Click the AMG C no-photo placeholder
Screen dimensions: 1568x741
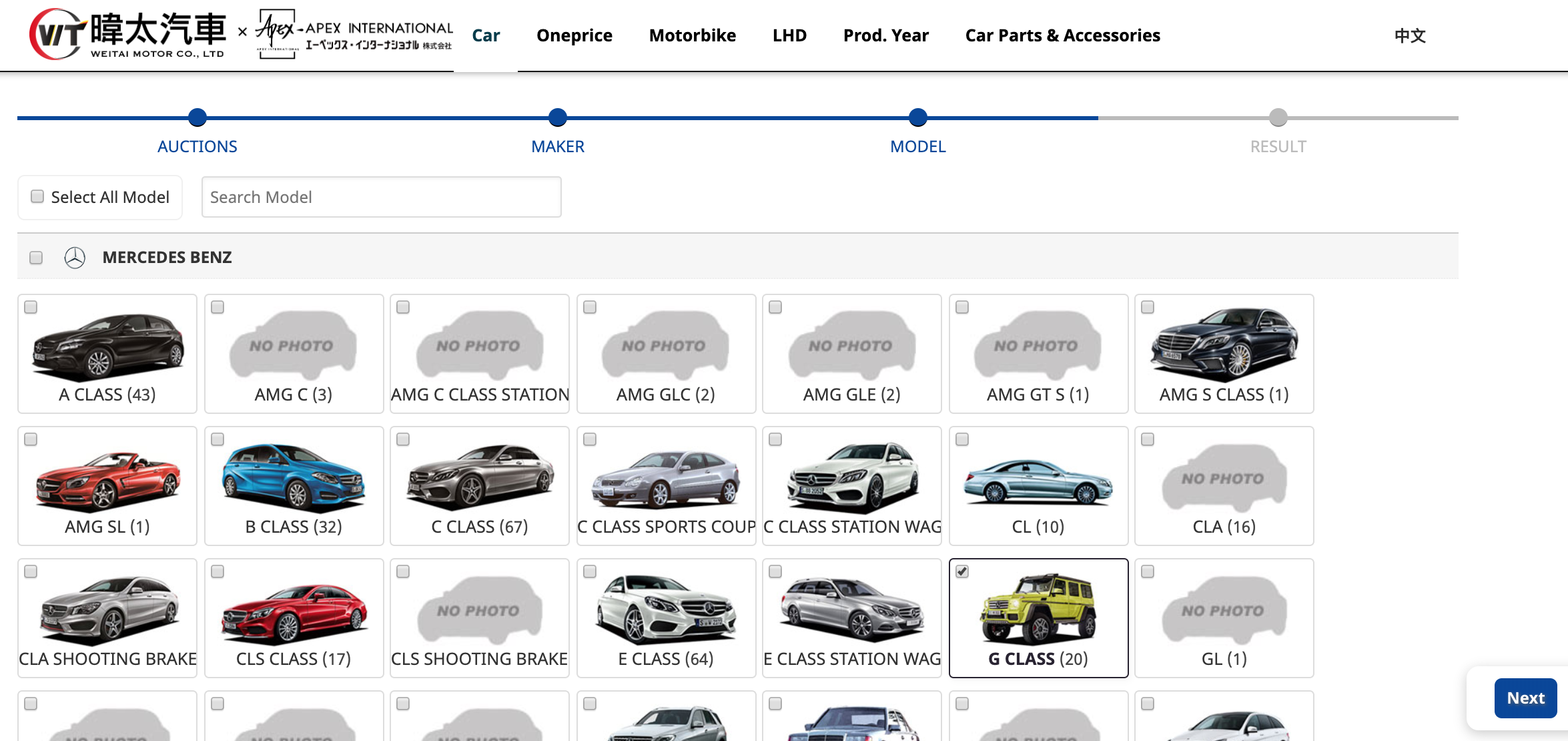(x=293, y=346)
